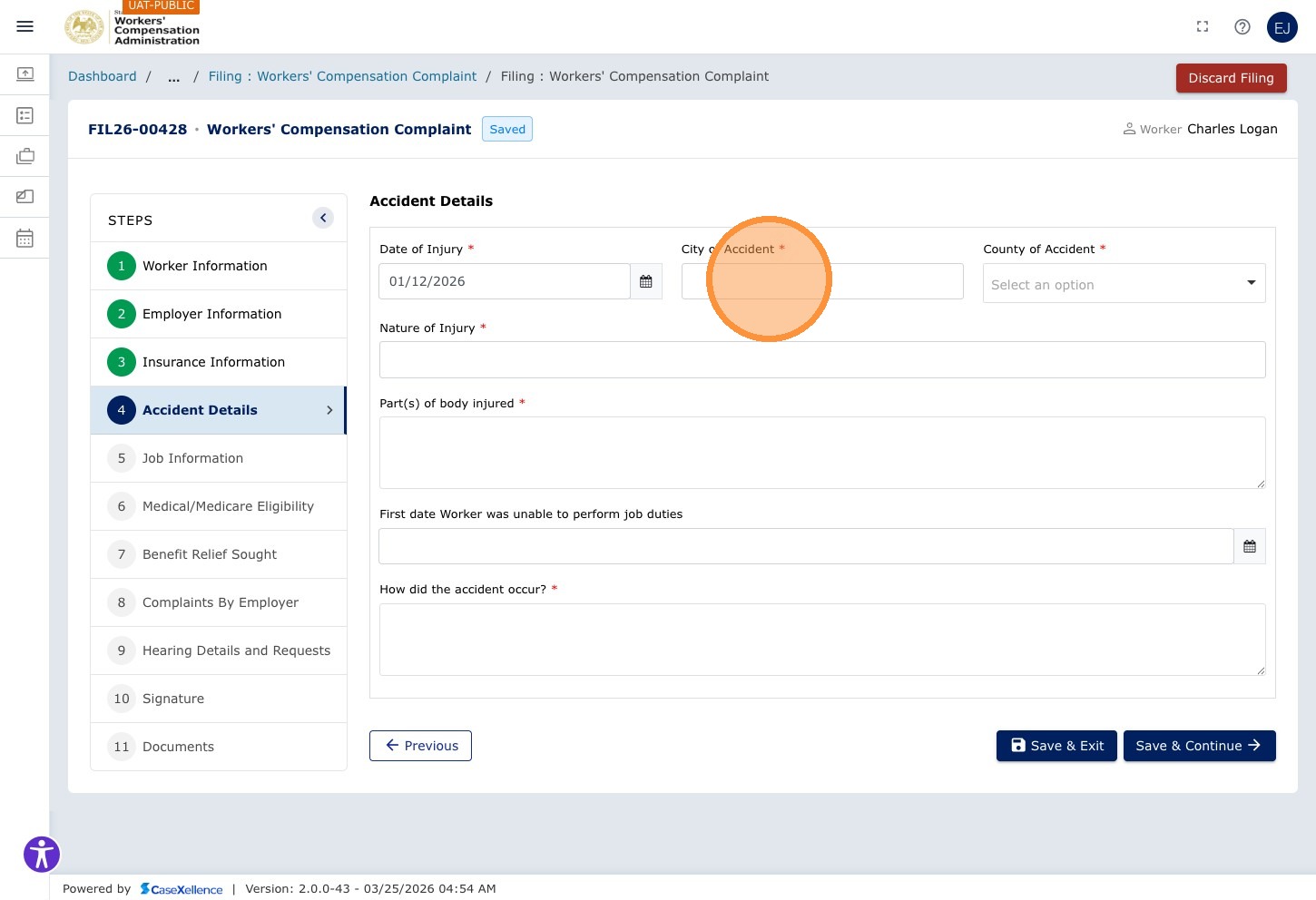
Task: Go to step 2 Employer Information
Action: point(219,314)
